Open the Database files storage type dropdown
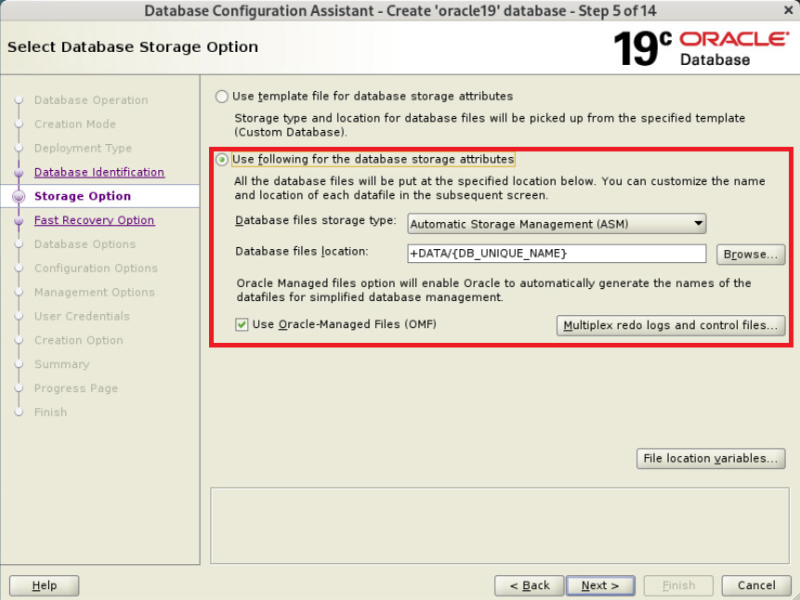Image resolution: width=800 pixels, height=600 pixels. [557, 224]
